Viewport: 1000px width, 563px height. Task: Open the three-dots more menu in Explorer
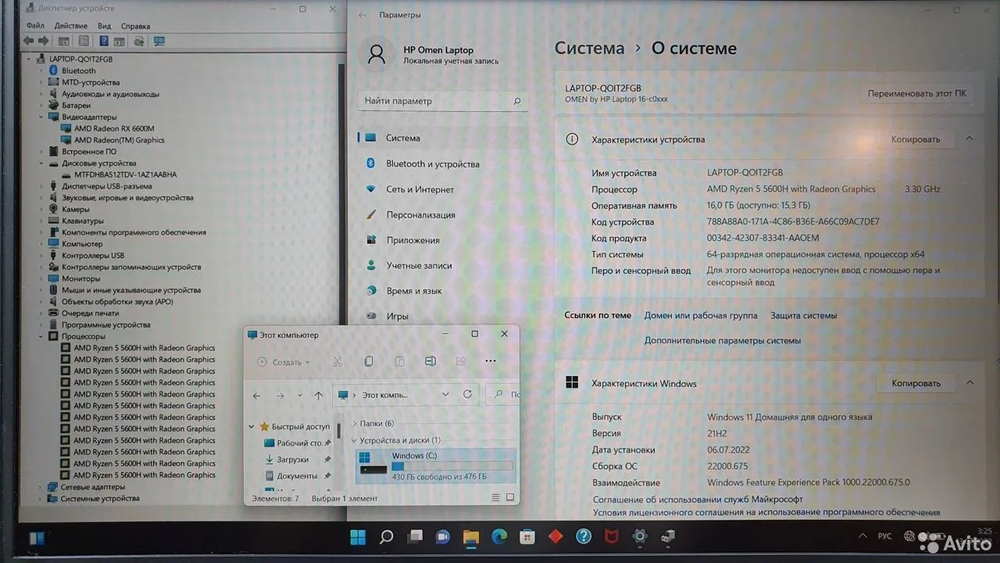[490, 361]
